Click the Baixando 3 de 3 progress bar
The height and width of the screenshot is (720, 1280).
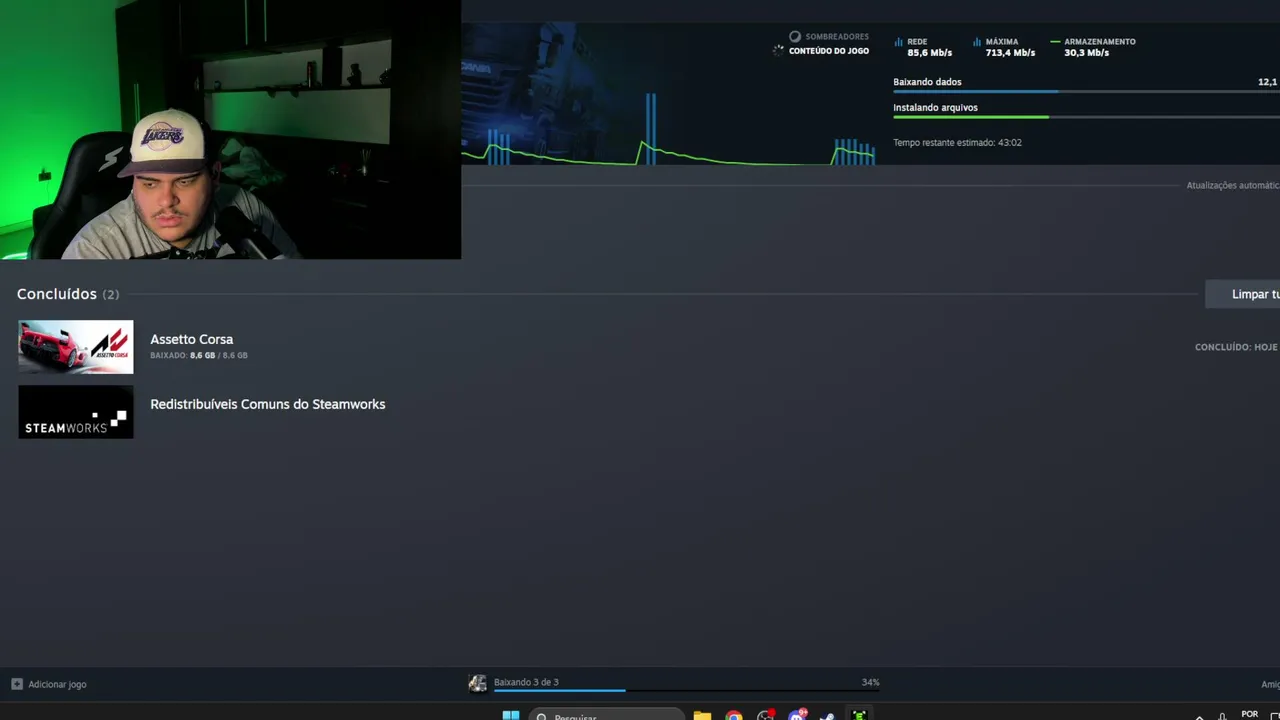tap(687, 690)
